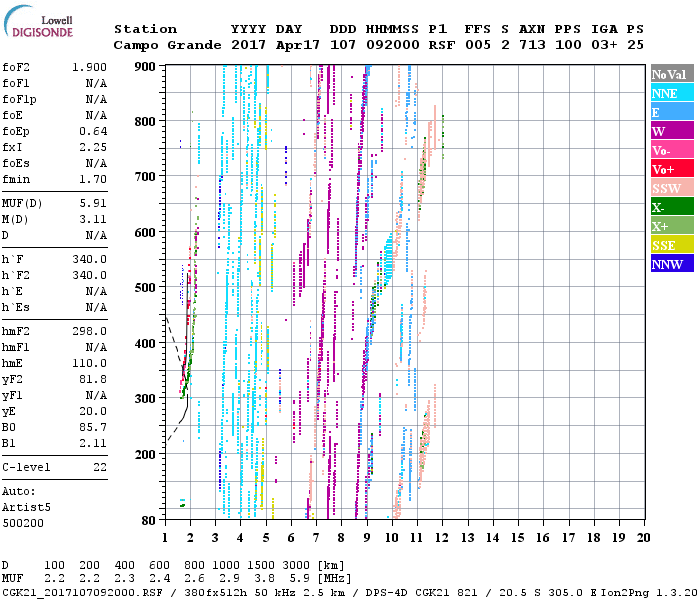Screen dimensions: 700x600
Task: Click the B0 value 85.7
Action: click(93, 427)
